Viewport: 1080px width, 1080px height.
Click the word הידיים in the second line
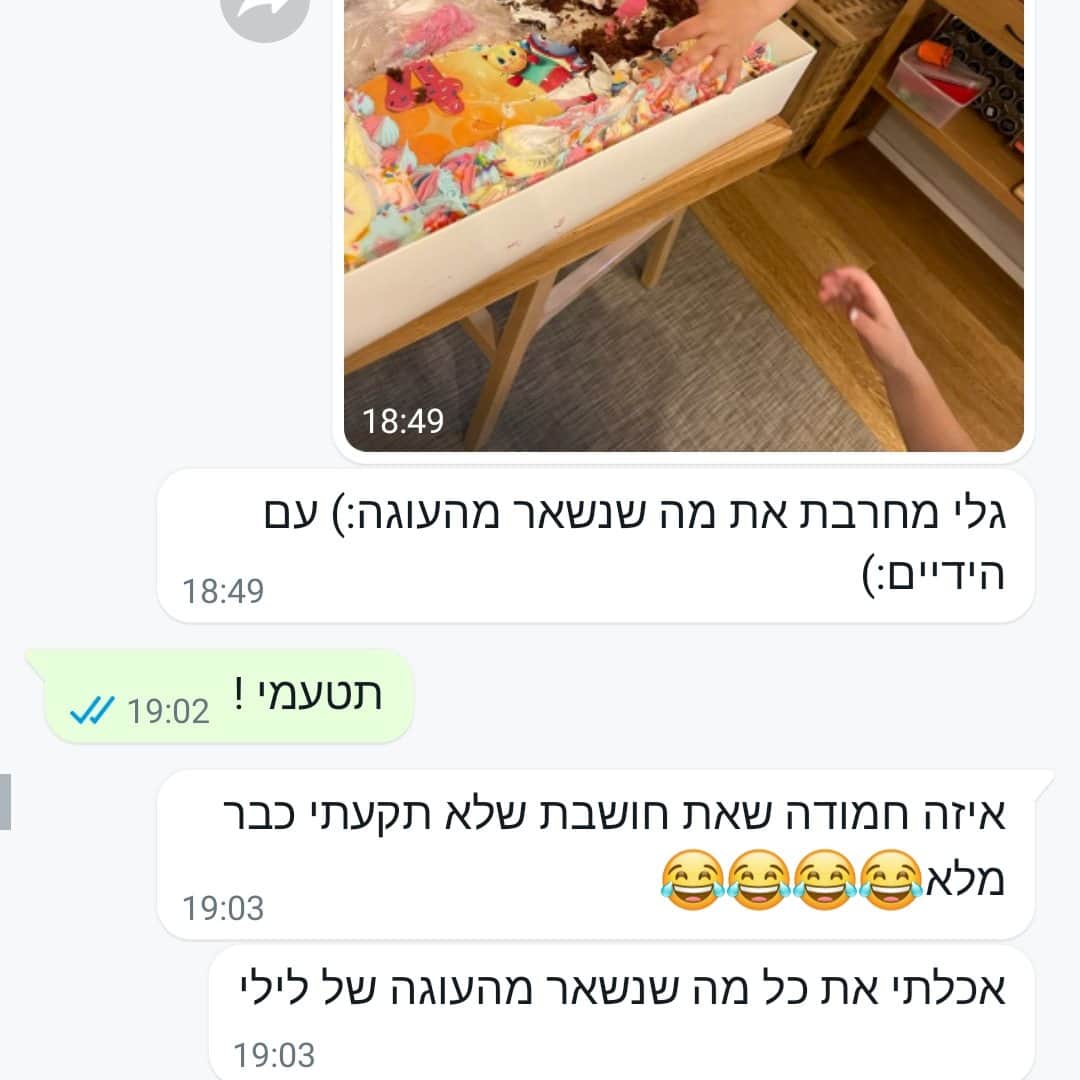click(946, 575)
